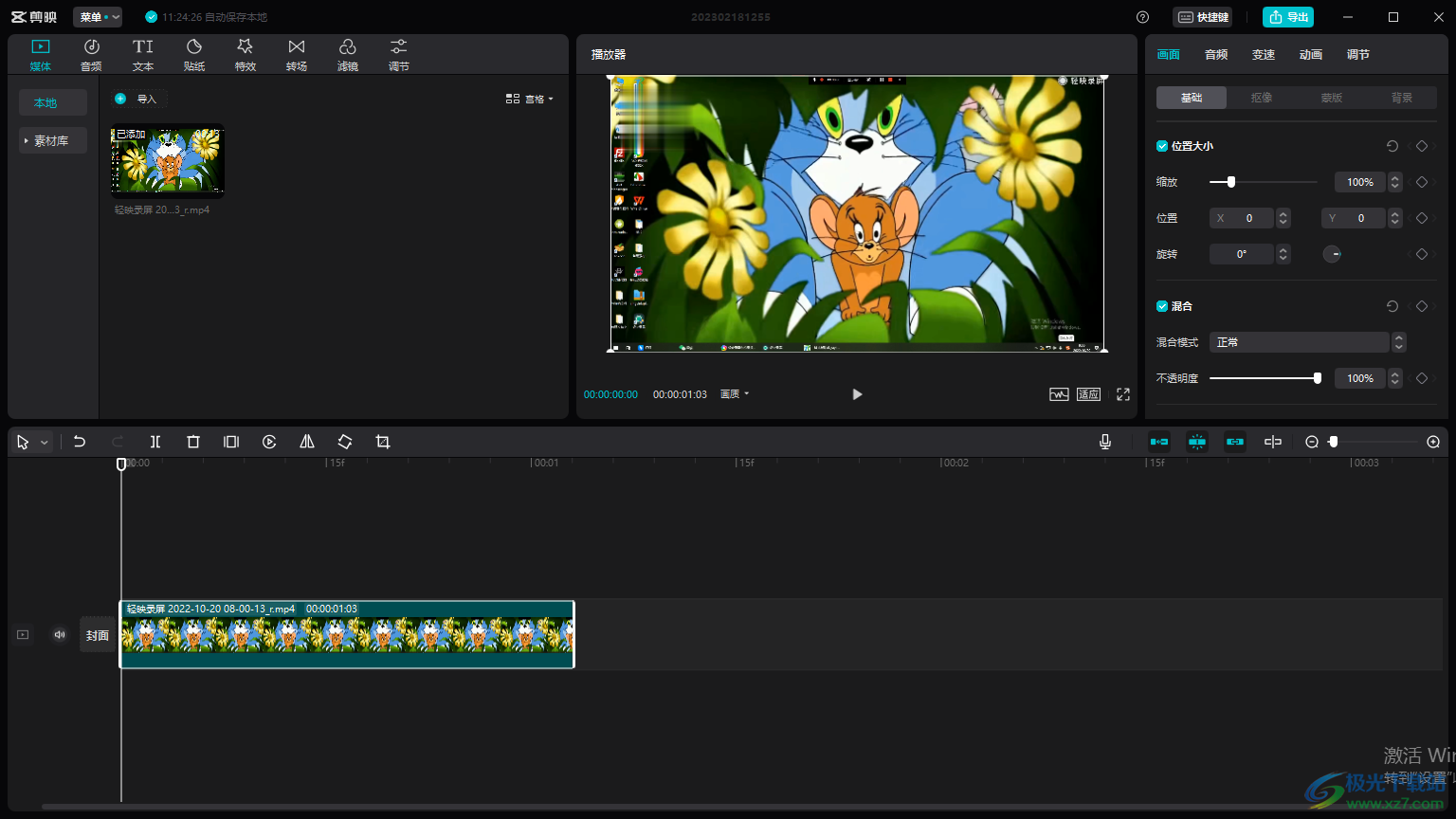Image resolution: width=1456 pixels, height=819 pixels.
Task: Toggle main track magnet
Action: 1159,442
